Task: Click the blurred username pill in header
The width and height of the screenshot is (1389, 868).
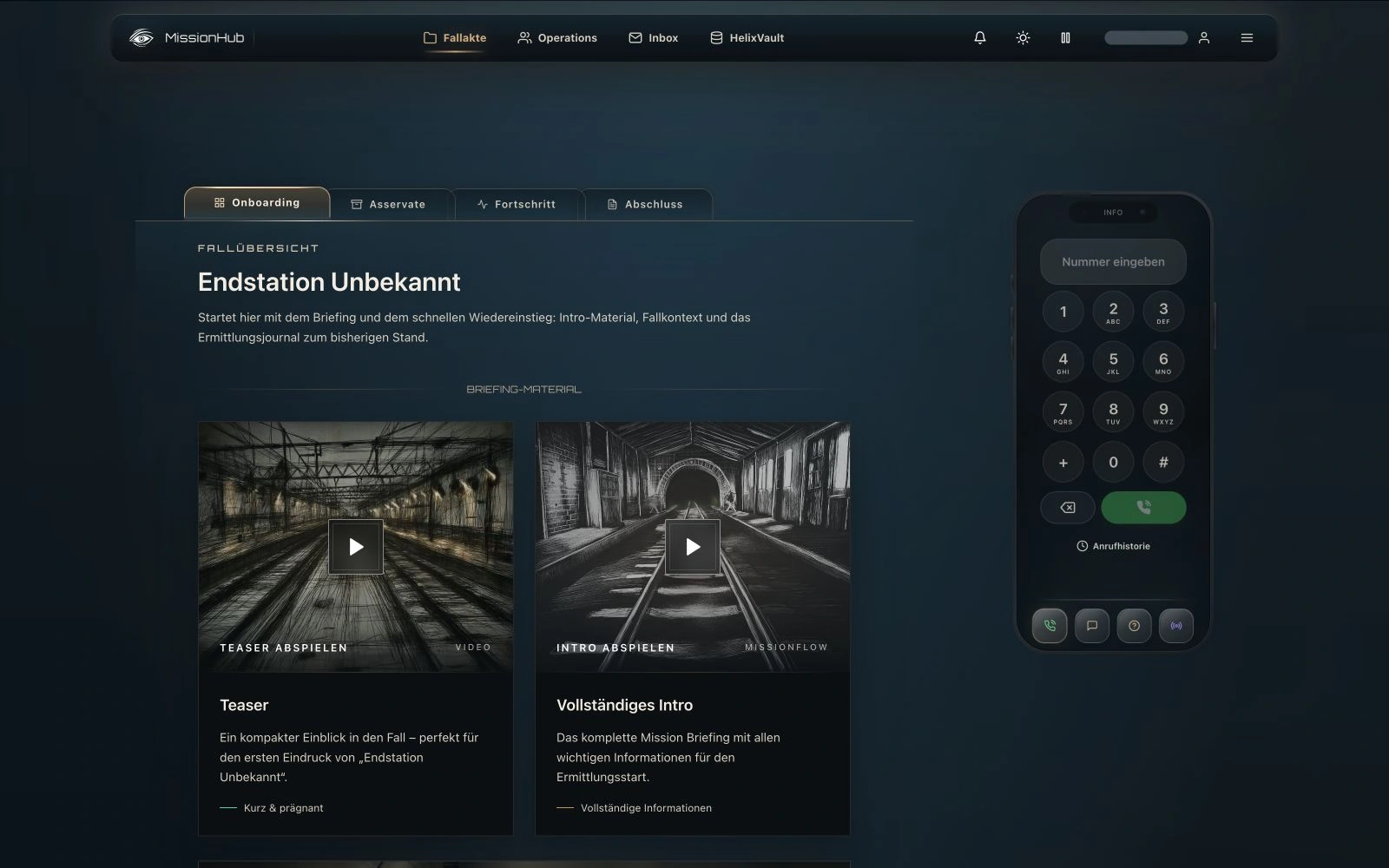Action: point(1146,37)
